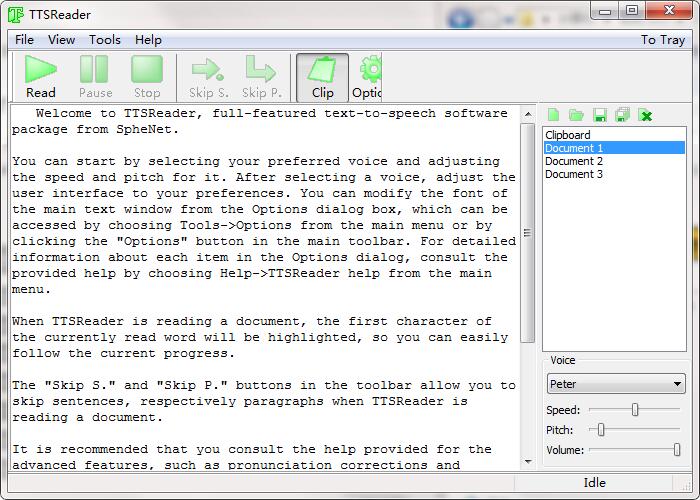Click the Pause toolbar button
This screenshot has width=700, height=500.
point(95,77)
